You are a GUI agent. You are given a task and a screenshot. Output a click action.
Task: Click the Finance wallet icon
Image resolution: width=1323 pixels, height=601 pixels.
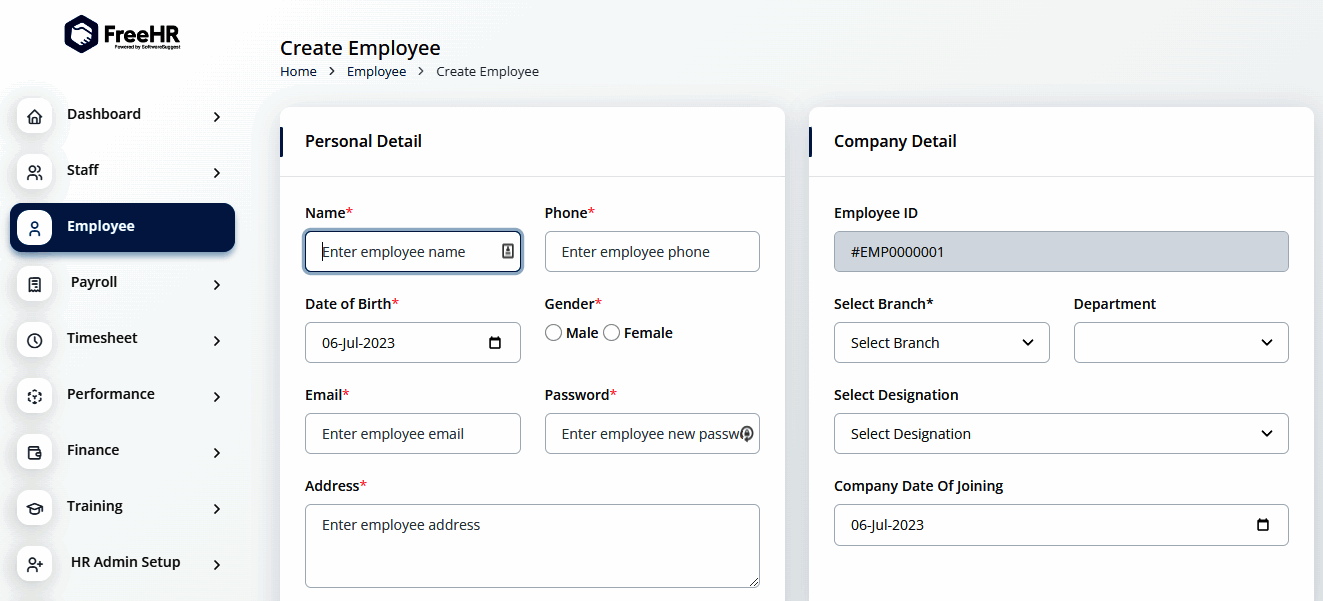coord(35,453)
